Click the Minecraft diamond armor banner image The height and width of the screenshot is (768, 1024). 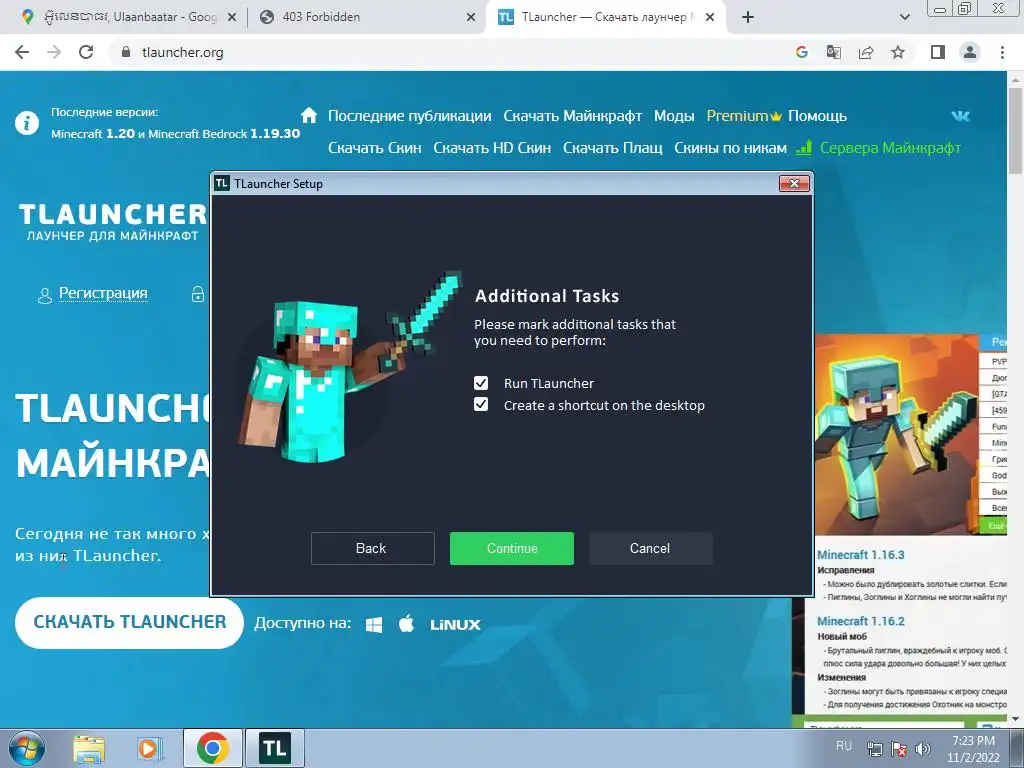click(897, 434)
